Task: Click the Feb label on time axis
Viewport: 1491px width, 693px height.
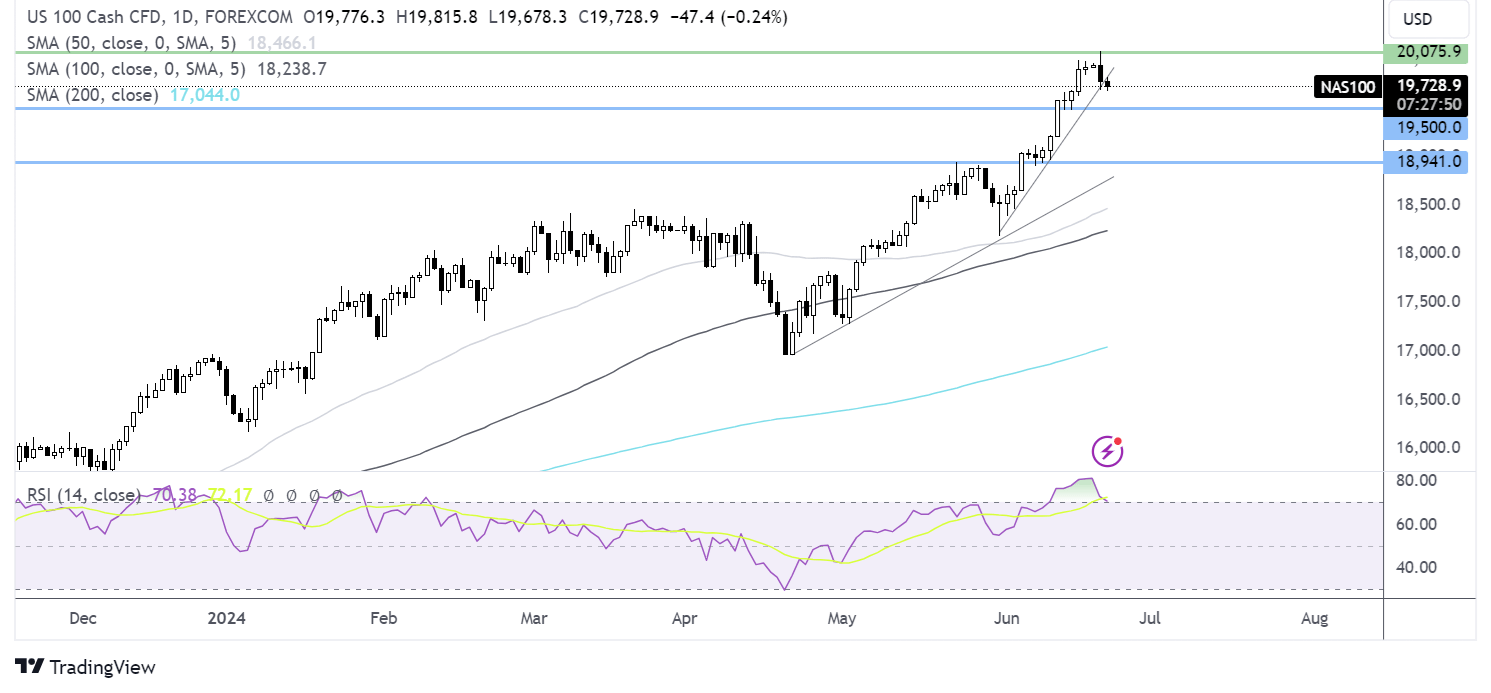Action: (x=383, y=619)
